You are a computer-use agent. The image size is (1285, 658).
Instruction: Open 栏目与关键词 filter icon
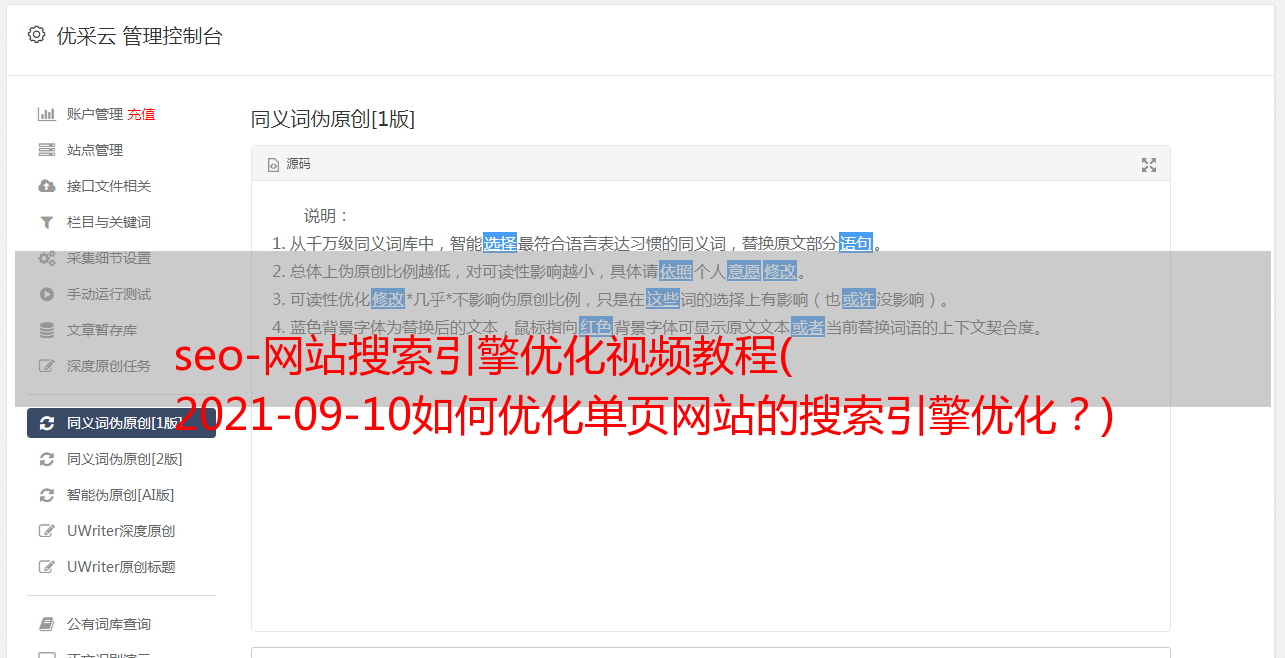(47, 222)
